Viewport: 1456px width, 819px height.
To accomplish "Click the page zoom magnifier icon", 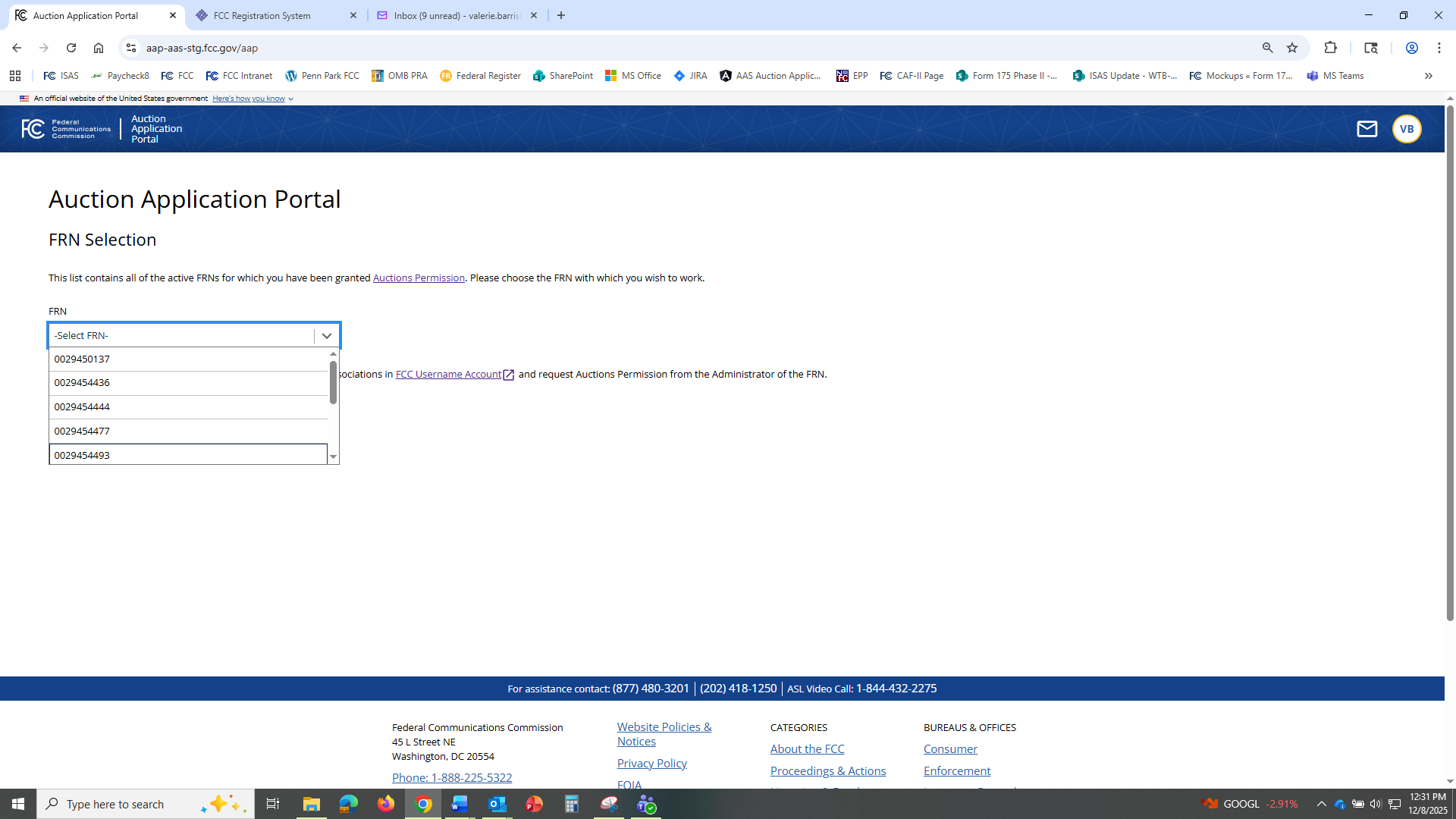I will coord(1267,48).
